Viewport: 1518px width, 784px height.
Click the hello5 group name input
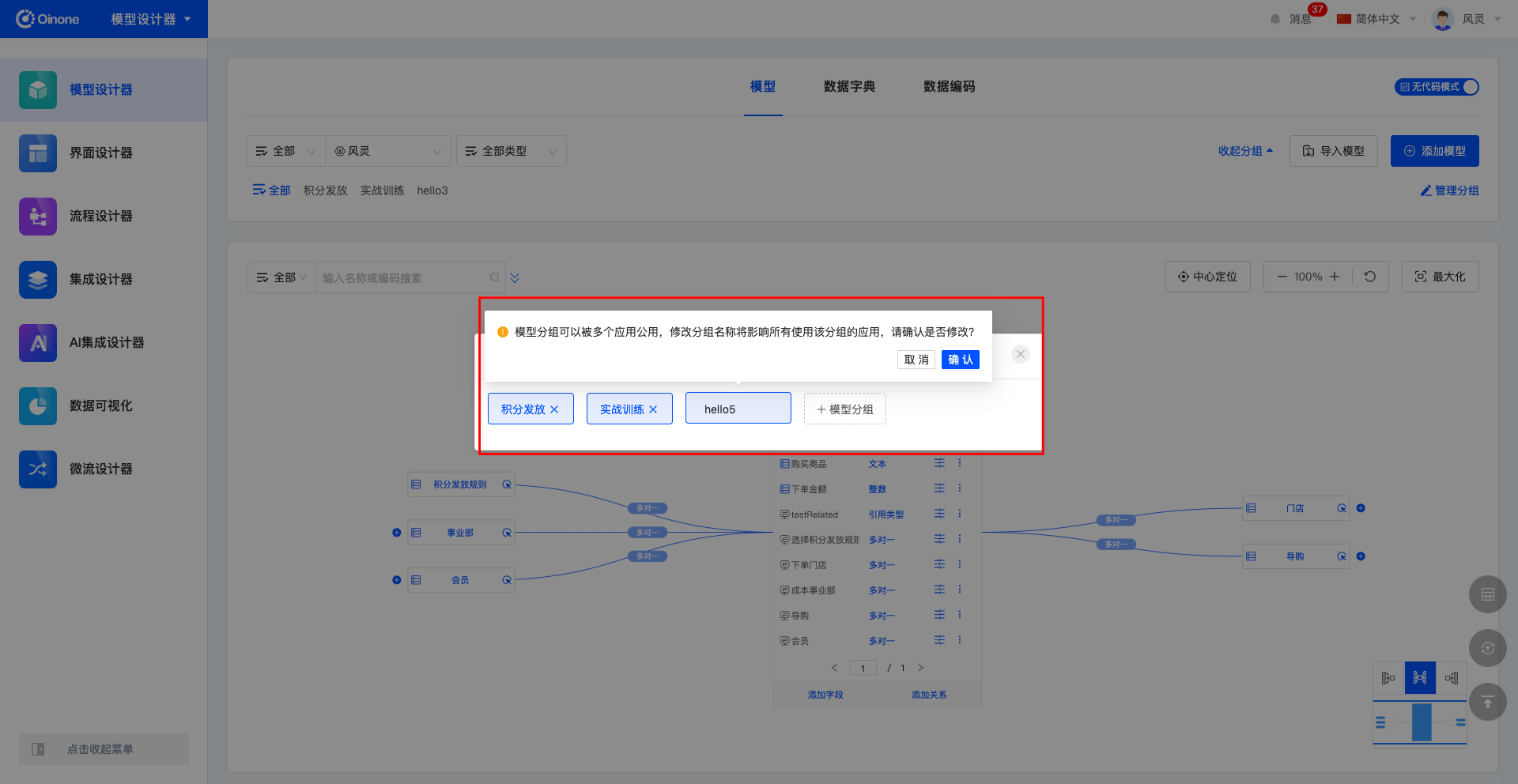pos(738,409)
